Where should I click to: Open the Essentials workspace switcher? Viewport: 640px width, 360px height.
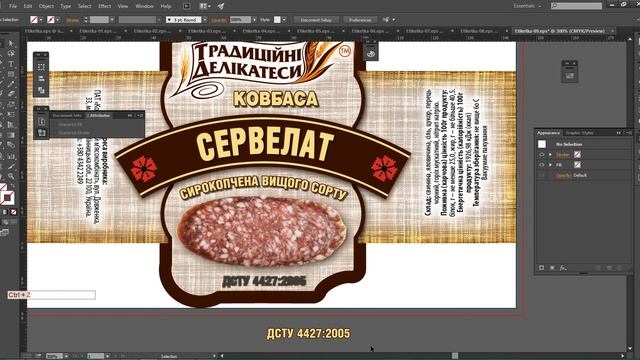[527, 6]
